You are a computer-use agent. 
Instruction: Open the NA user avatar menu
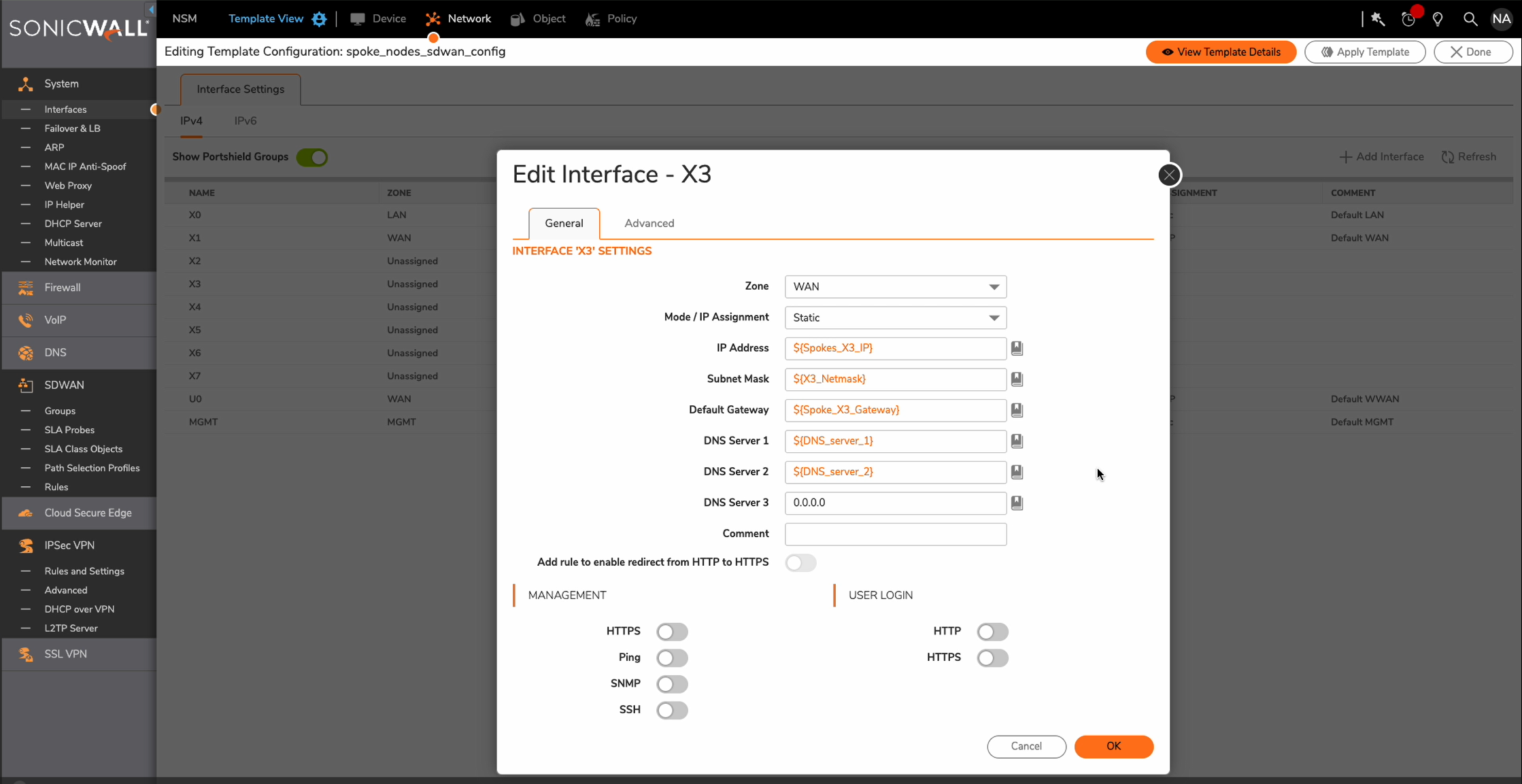[1502, 19]
